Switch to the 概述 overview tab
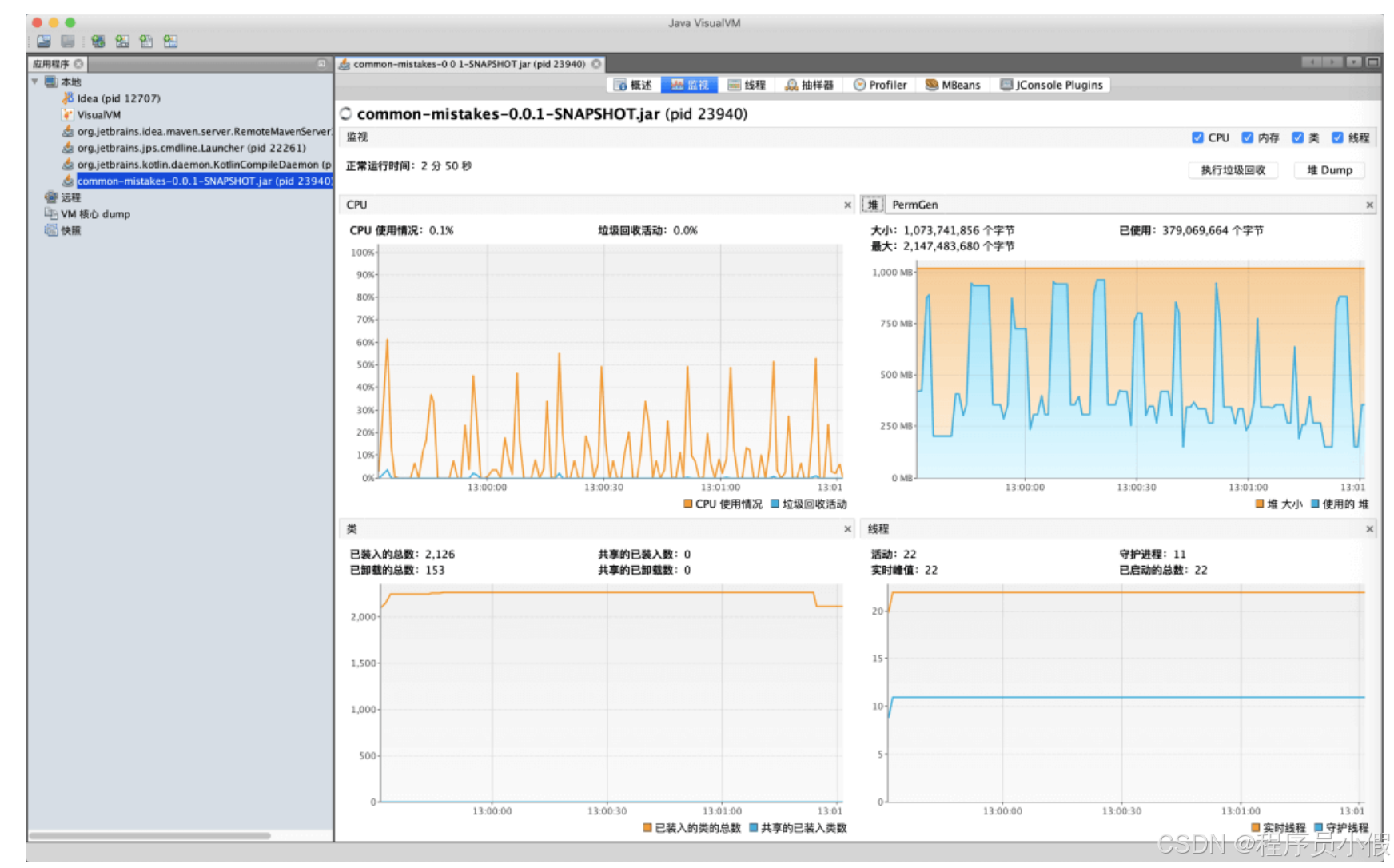The width and height of the screenshot is (1394, 868). [633, 85]
